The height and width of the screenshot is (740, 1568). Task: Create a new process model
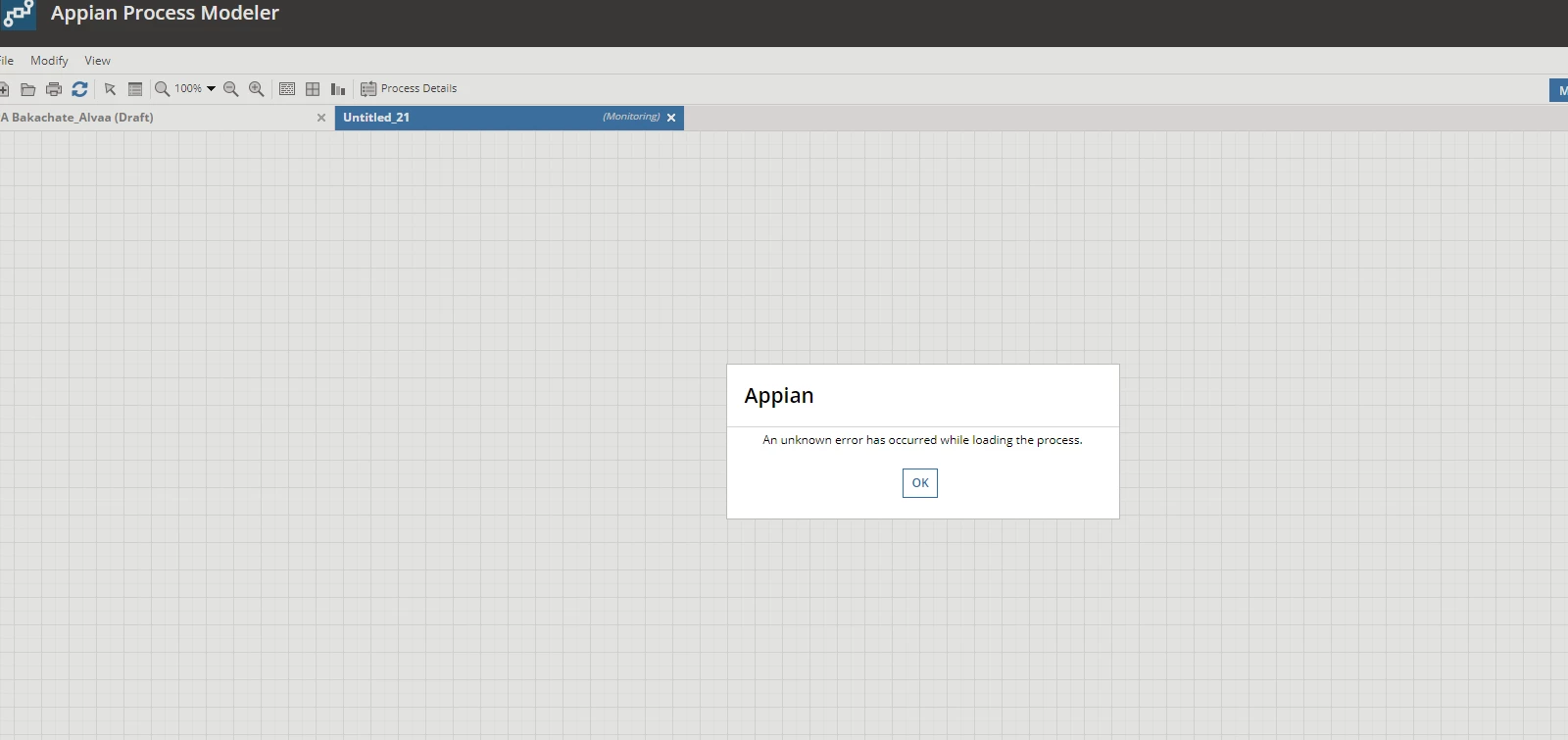pyautogui.click(x=4, y=89)
